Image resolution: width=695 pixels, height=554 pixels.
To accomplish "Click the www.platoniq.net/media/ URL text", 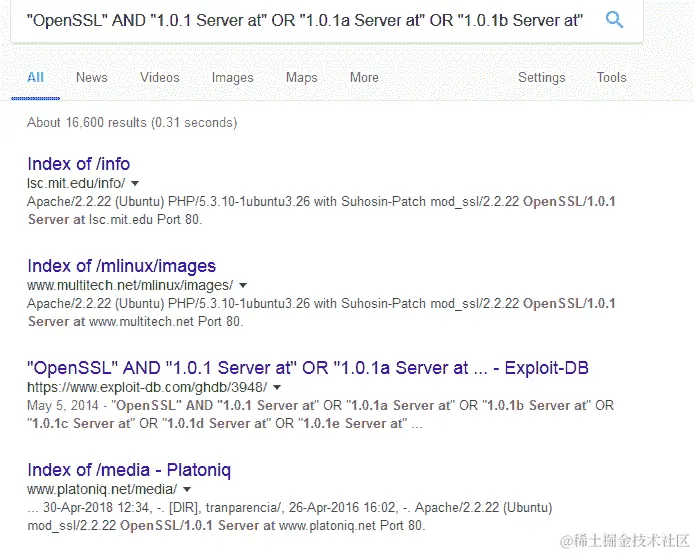I will click(102, 489).
